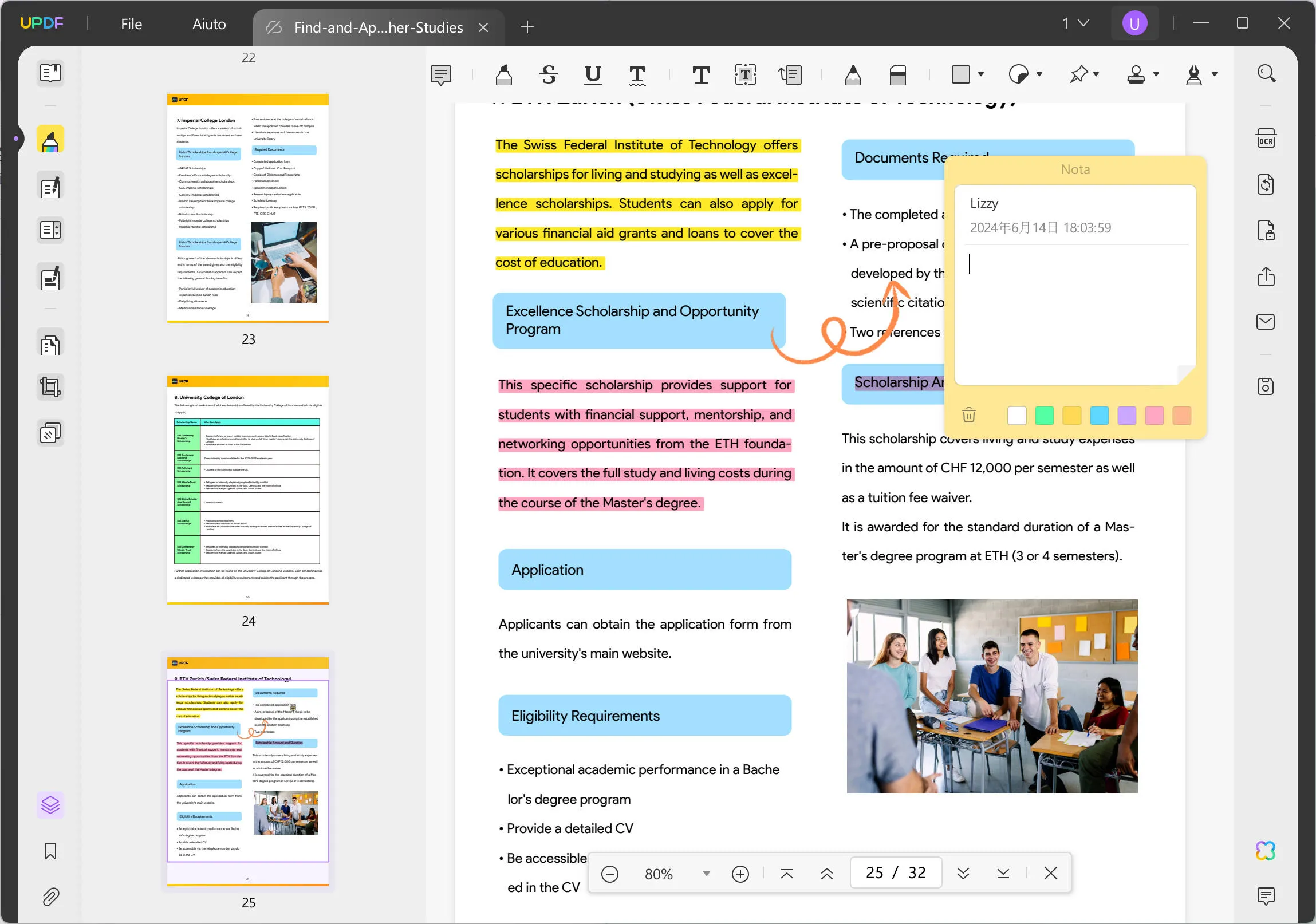Viewport: 1316px width, 924px height.
Task: Delete the current sticky note
Action: pyautogui.click(x=968, y=414)
